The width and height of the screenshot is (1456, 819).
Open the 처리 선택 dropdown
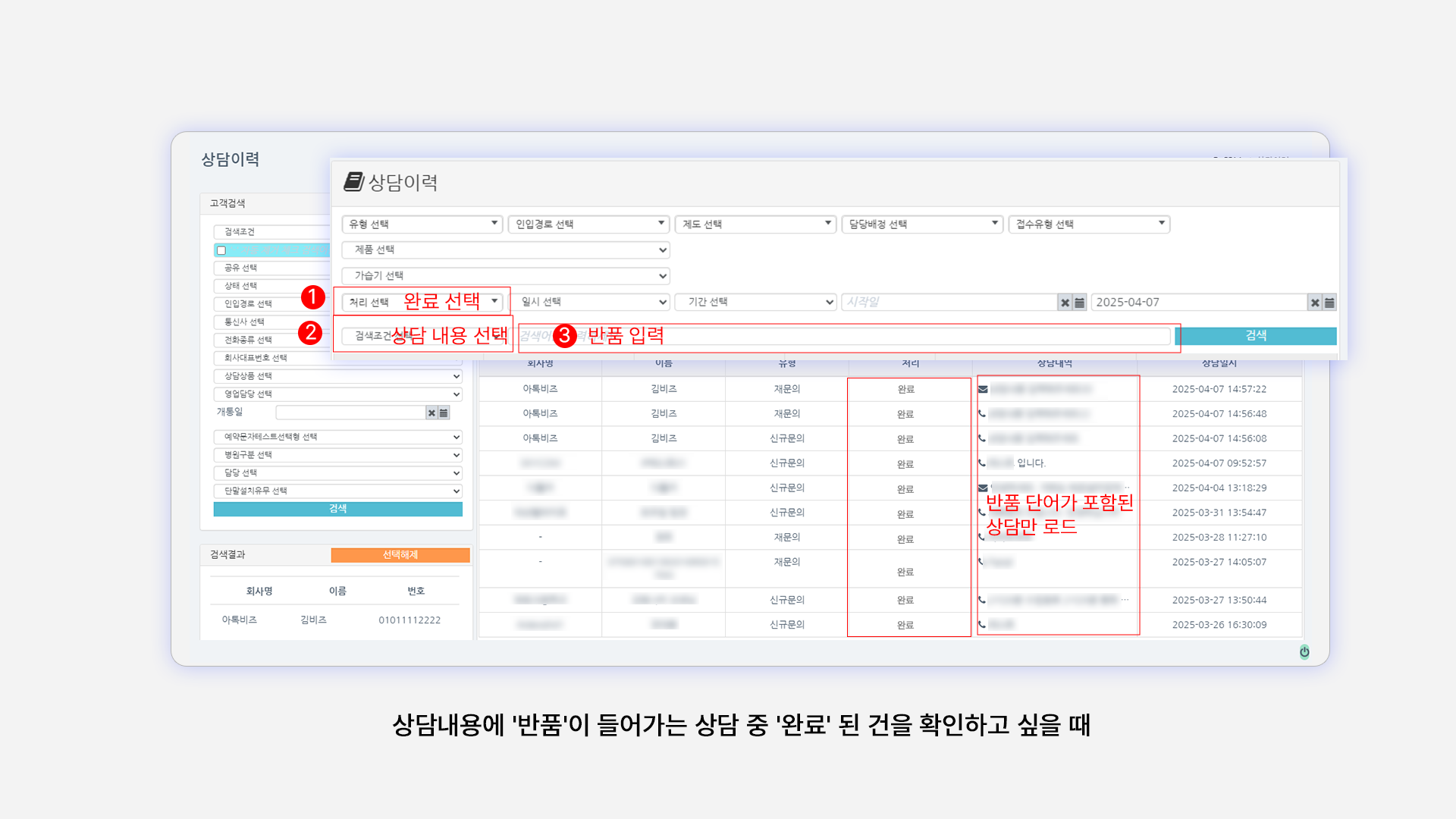tap(422, 302)
